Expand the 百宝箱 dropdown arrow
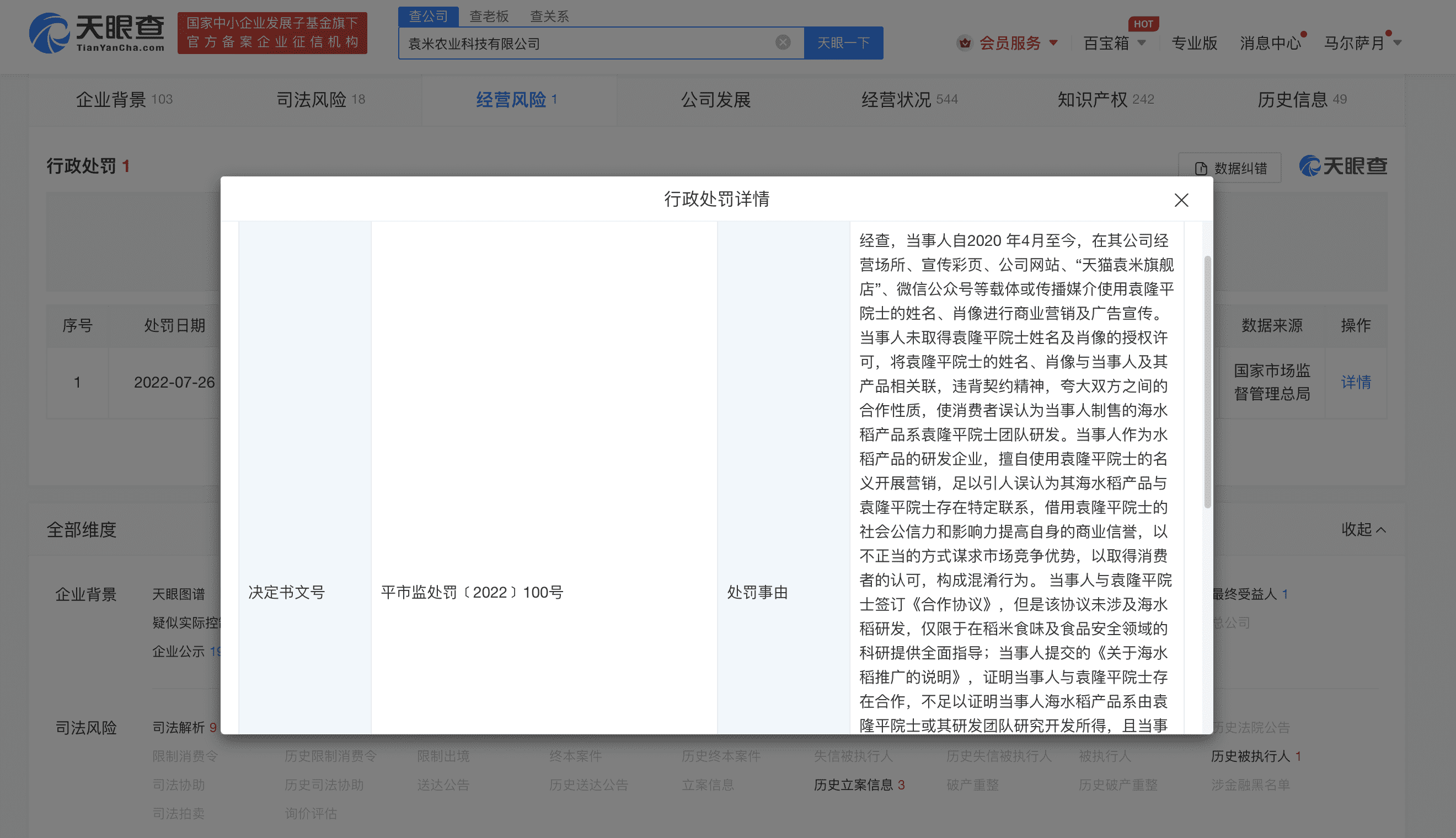Screen dimensions: 1456x838 click(1142, 42)
